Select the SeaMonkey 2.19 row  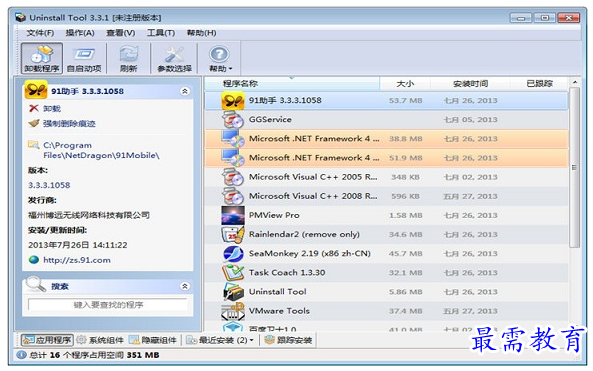(x=386, y=253)
